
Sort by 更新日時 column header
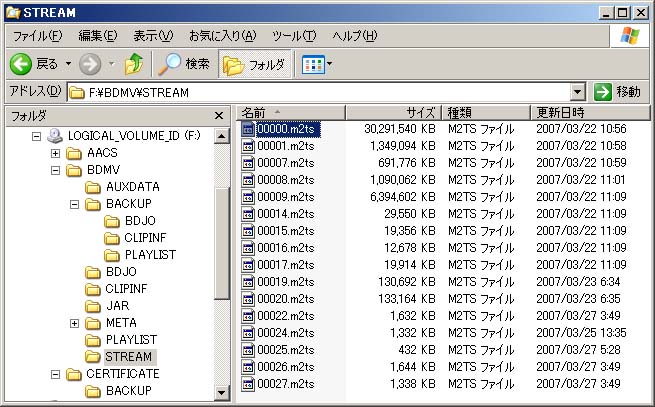pos(590,113)
